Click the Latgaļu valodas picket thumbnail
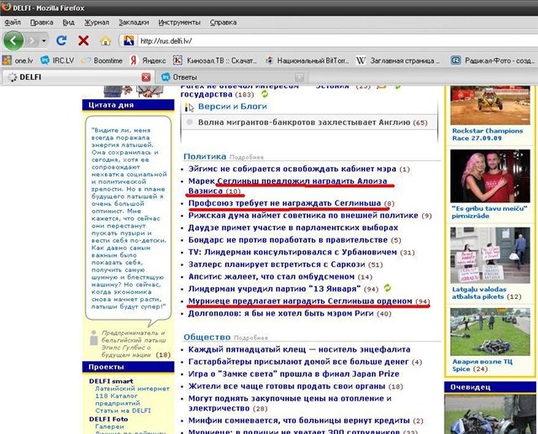The width and height of the screenshot is (538, 434). 490,255
